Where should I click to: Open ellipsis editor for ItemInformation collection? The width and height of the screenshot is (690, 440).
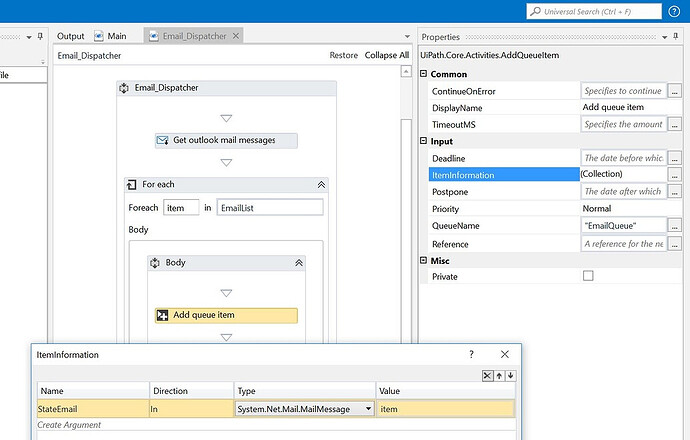point(675,174)
